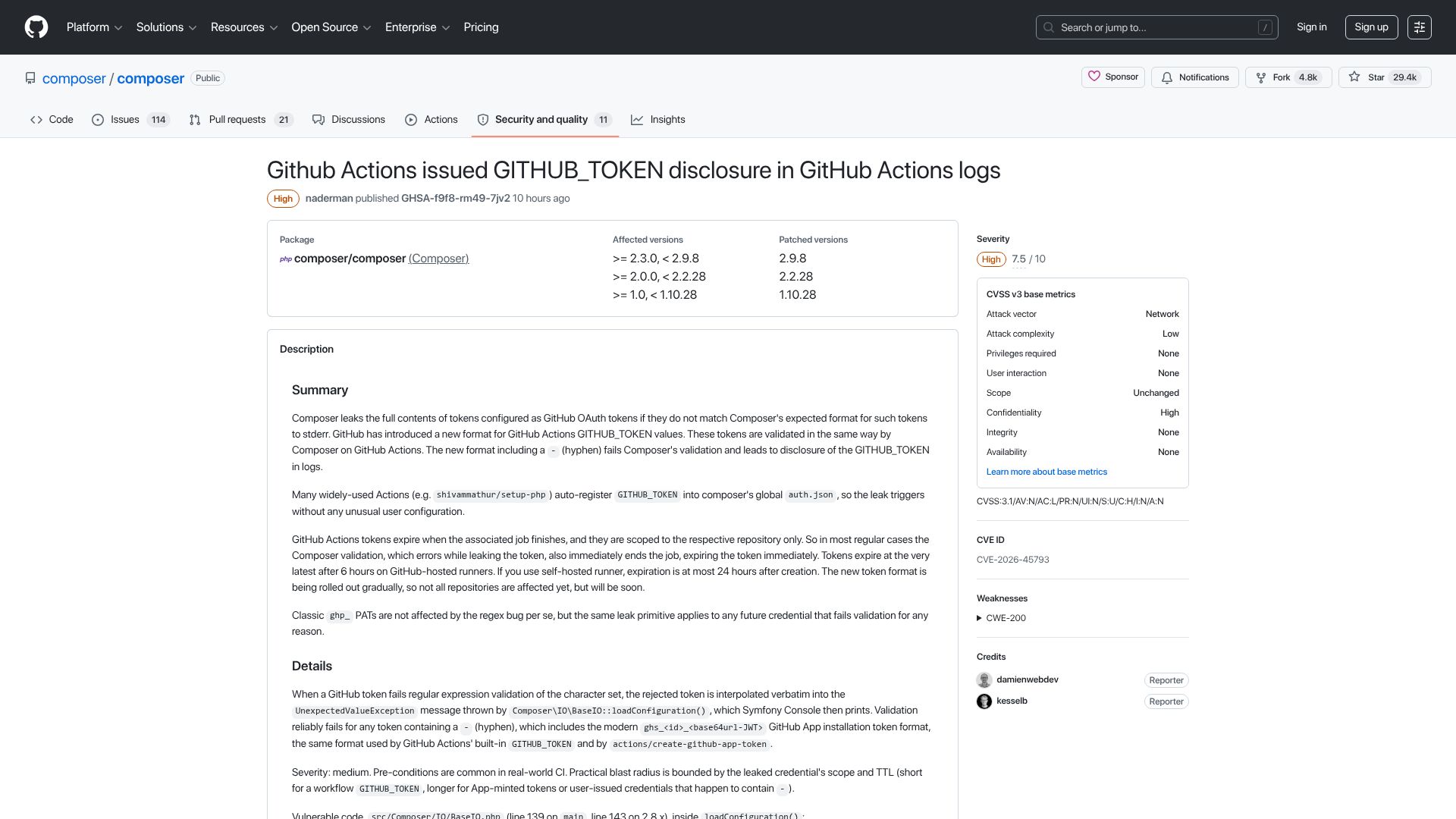Click the Star icon
This screenshot has width=1456, height=819.
click(1354, 77)
